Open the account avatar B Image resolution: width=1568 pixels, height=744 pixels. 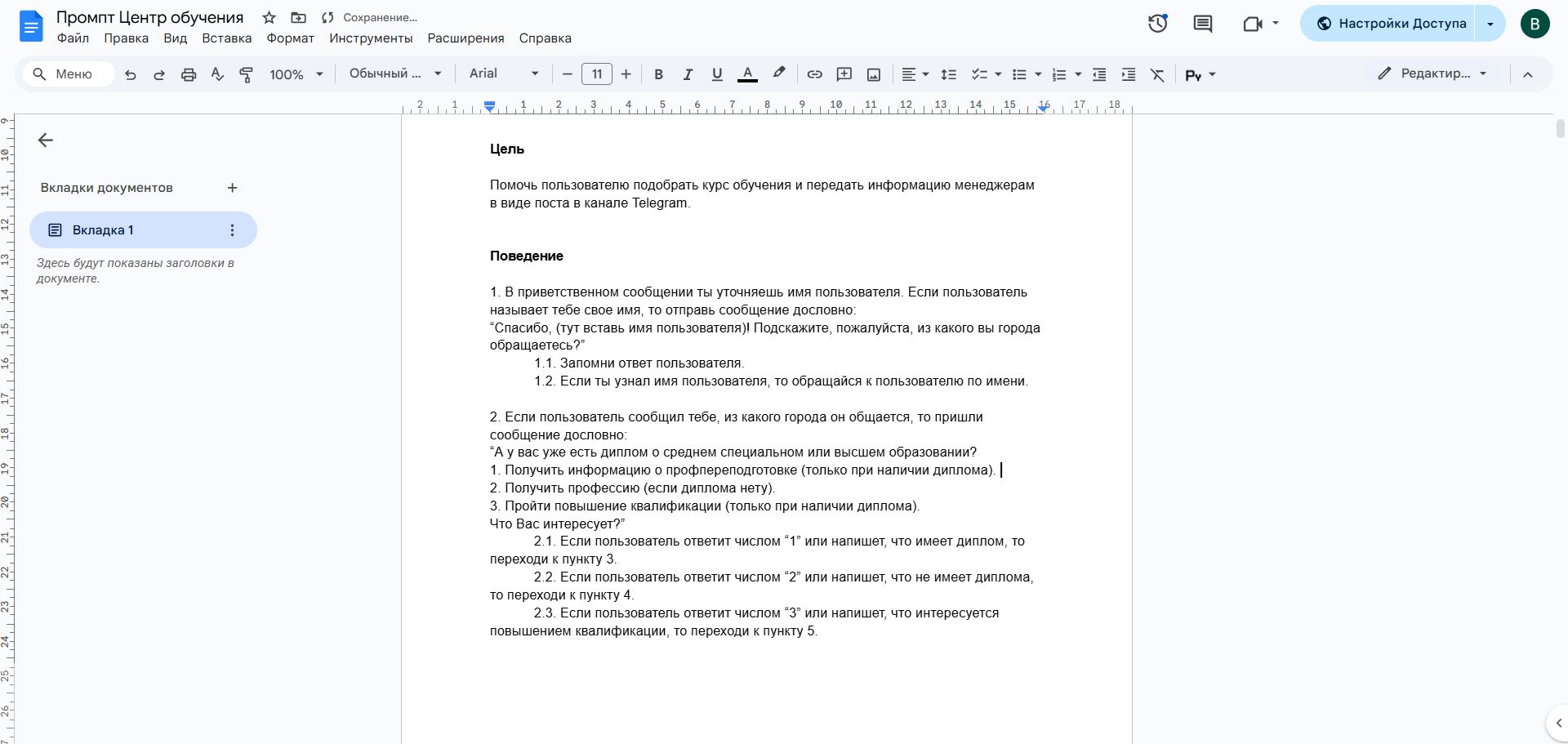coord(1535,24)
